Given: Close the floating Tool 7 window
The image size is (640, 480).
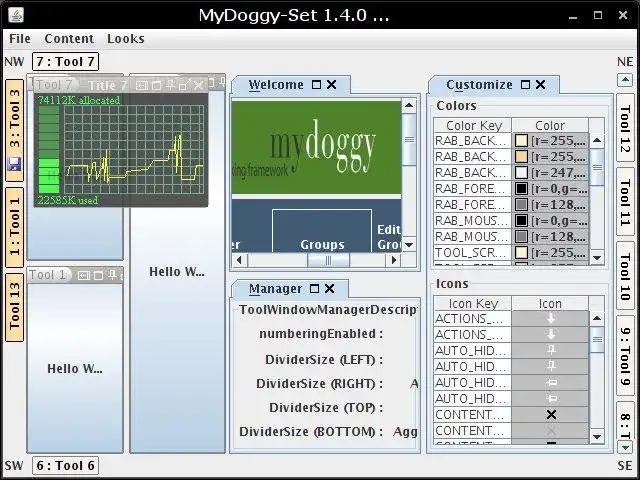Looking at the screenshot, I should [x=198, y=85].
